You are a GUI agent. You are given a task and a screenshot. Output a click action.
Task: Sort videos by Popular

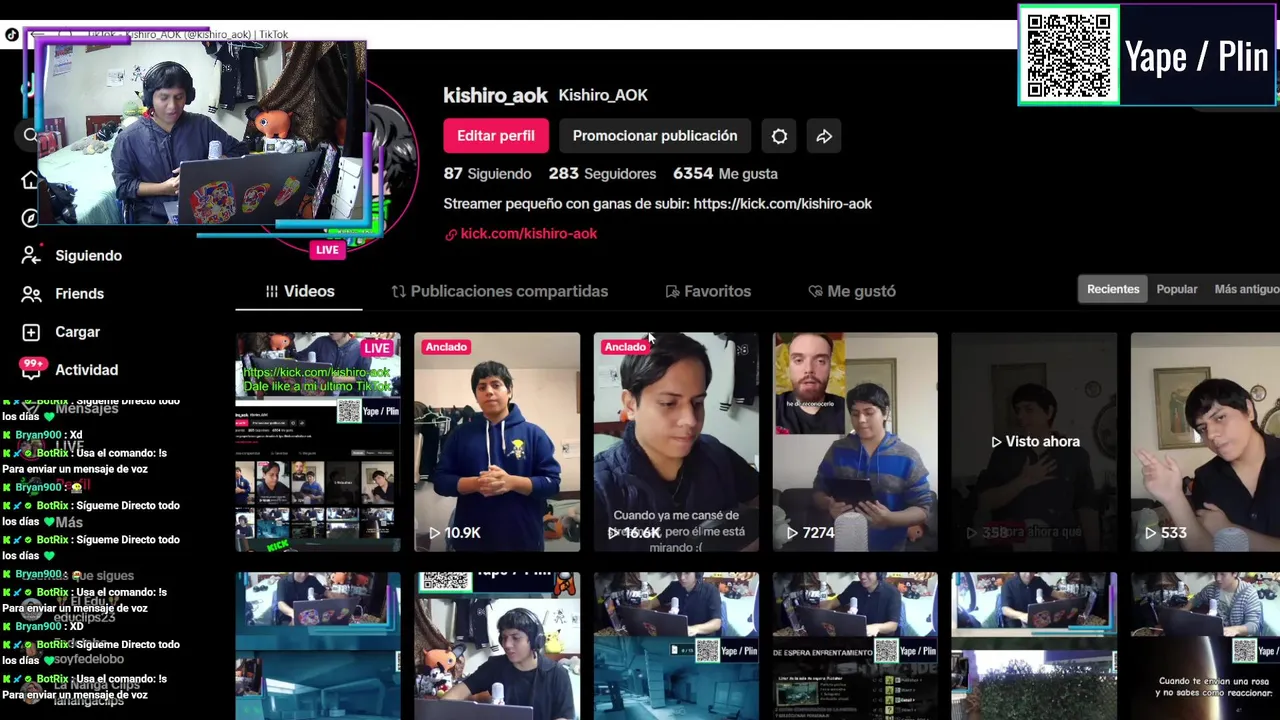point(1177,289)
